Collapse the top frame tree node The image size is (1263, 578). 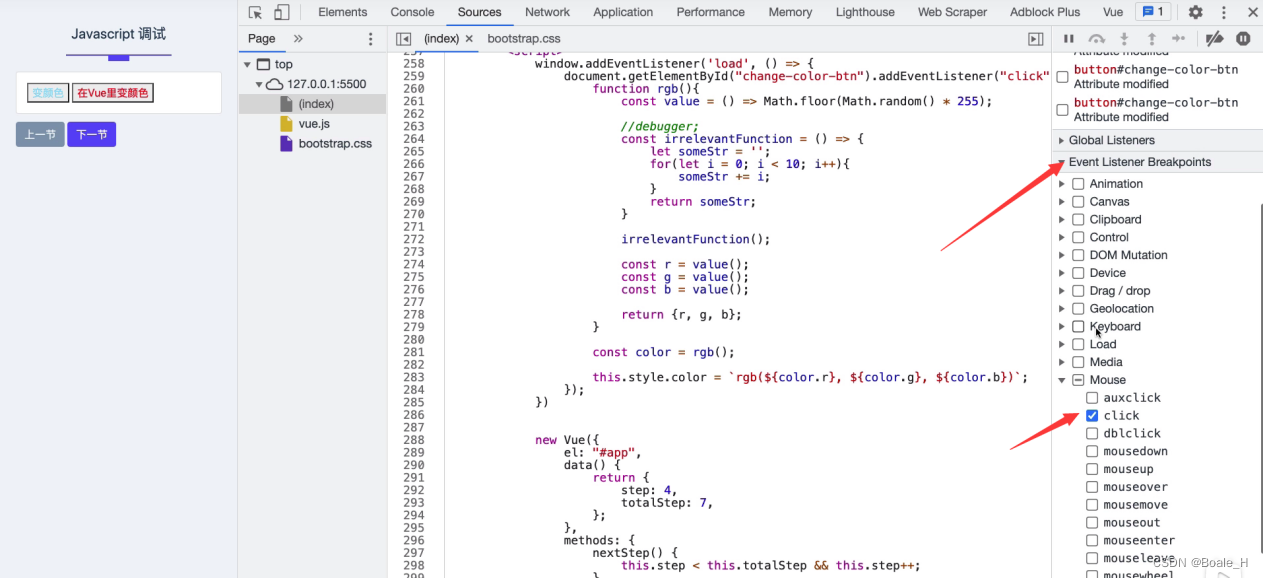[248, 64]
